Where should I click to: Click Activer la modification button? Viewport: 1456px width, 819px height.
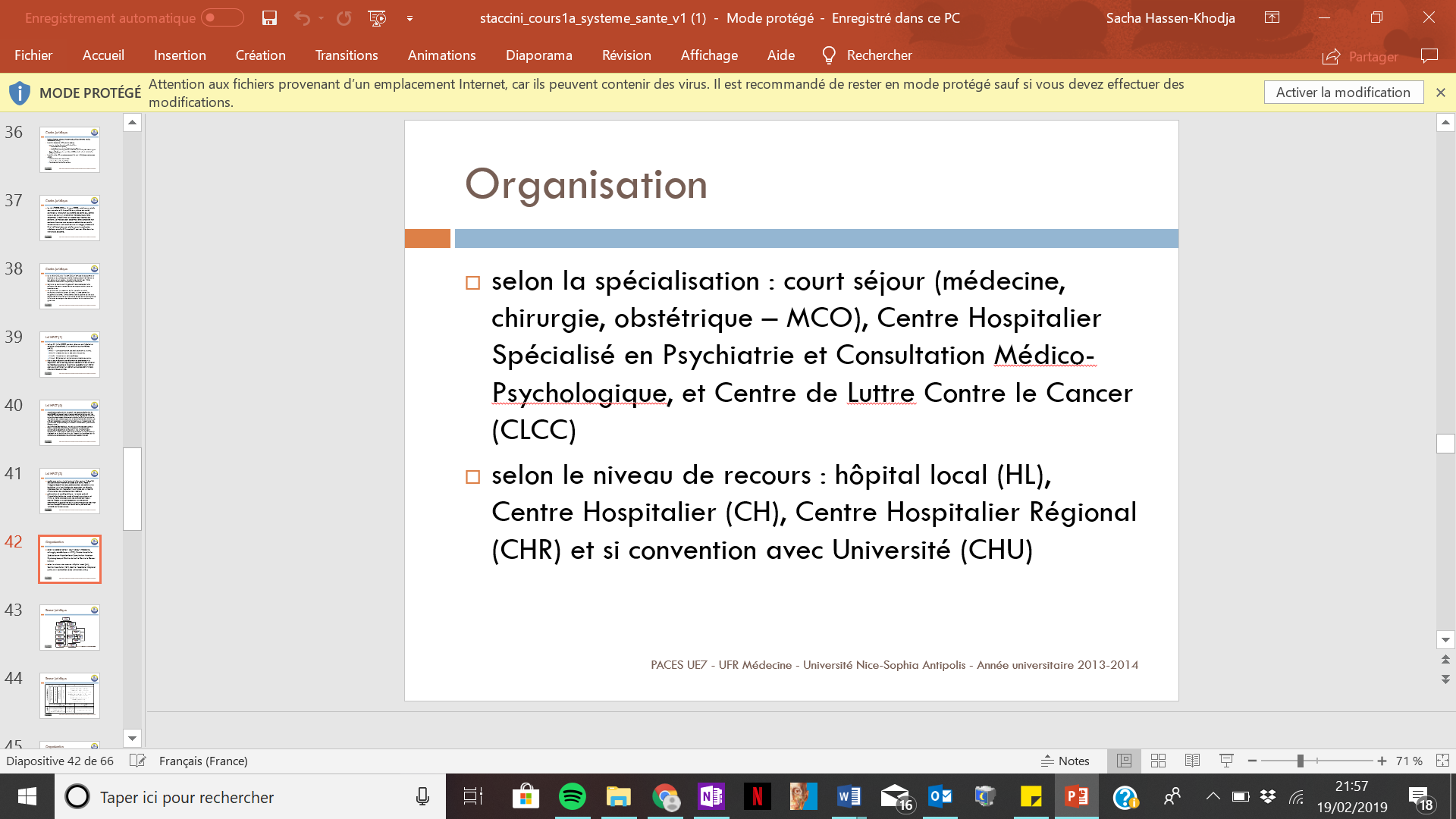coord(1342,93)
